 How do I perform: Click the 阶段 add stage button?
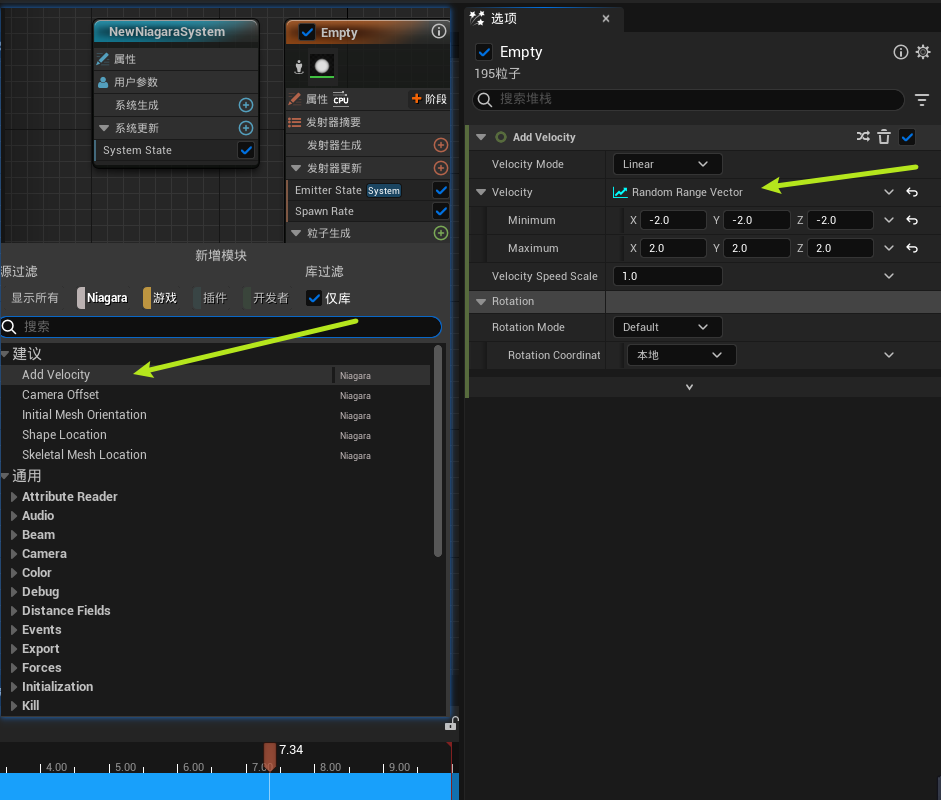click(428, 99)
